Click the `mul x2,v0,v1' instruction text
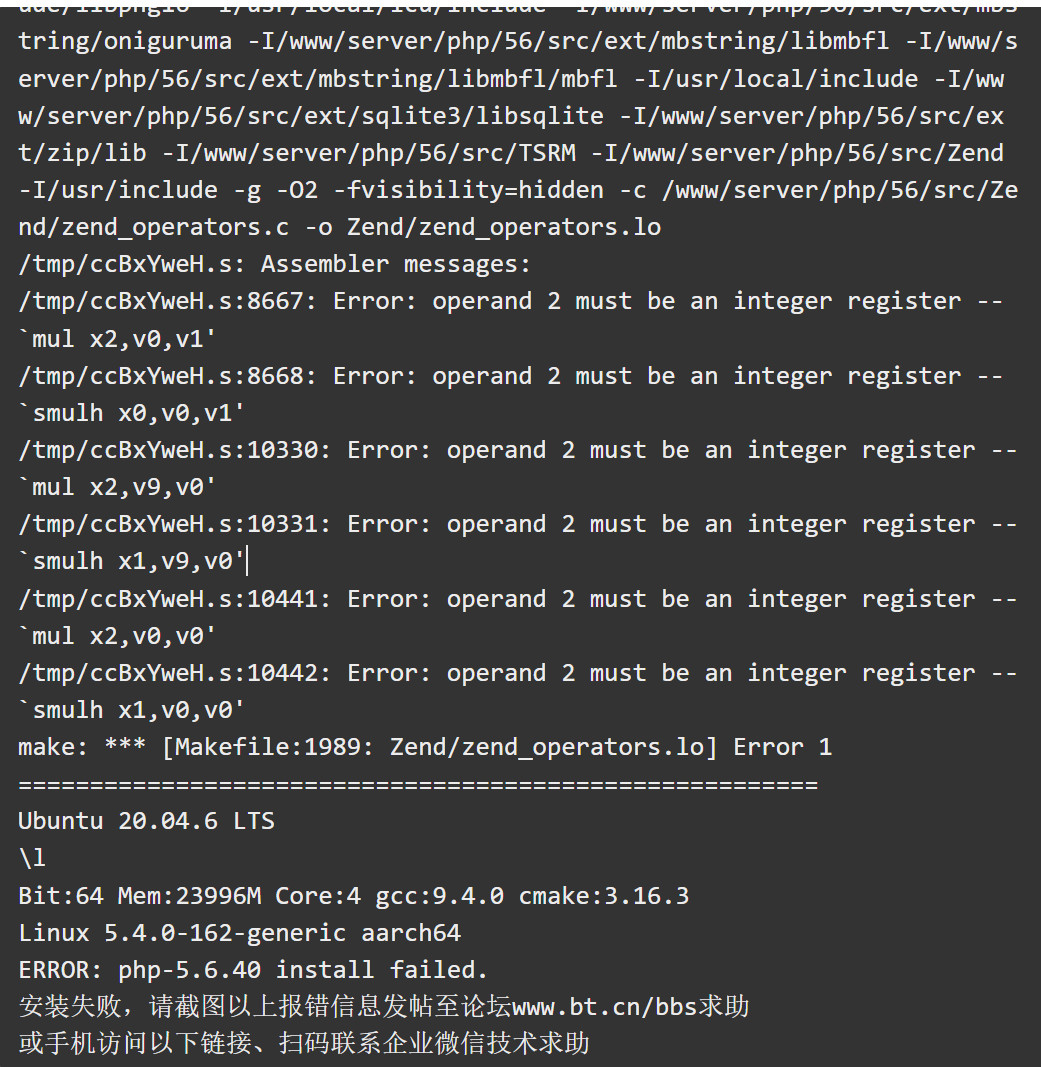 point(117,338)
